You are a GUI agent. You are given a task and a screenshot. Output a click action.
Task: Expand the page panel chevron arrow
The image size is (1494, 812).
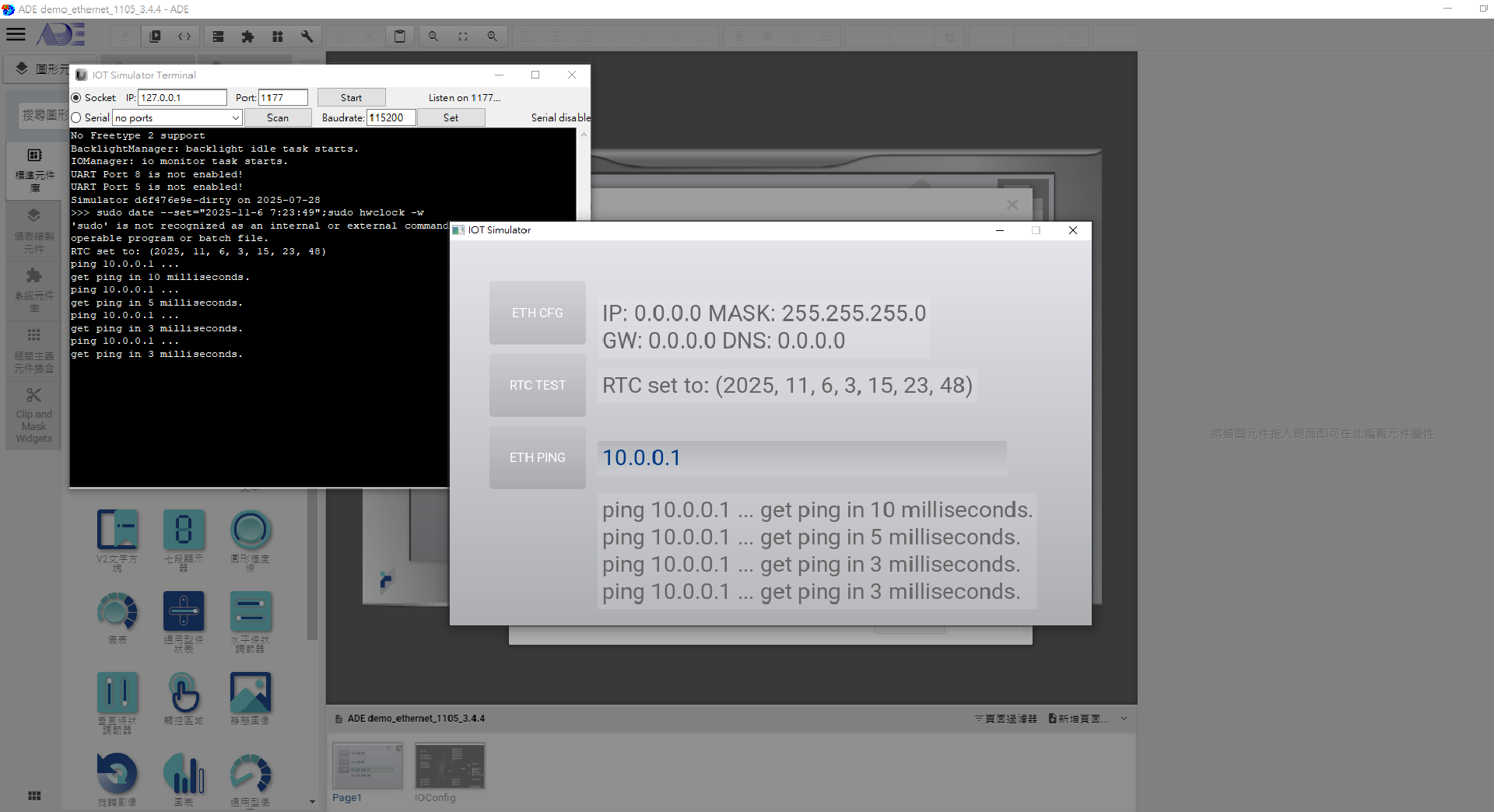pos(1124,719)
